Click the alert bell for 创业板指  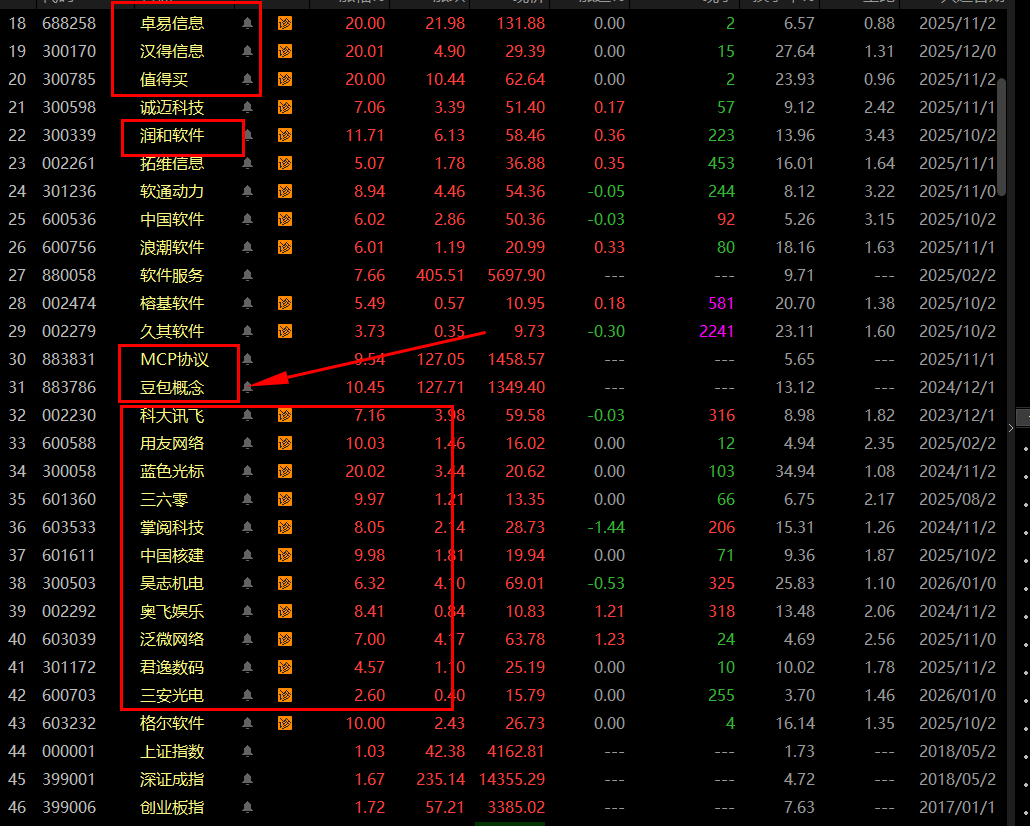[247, 807]
